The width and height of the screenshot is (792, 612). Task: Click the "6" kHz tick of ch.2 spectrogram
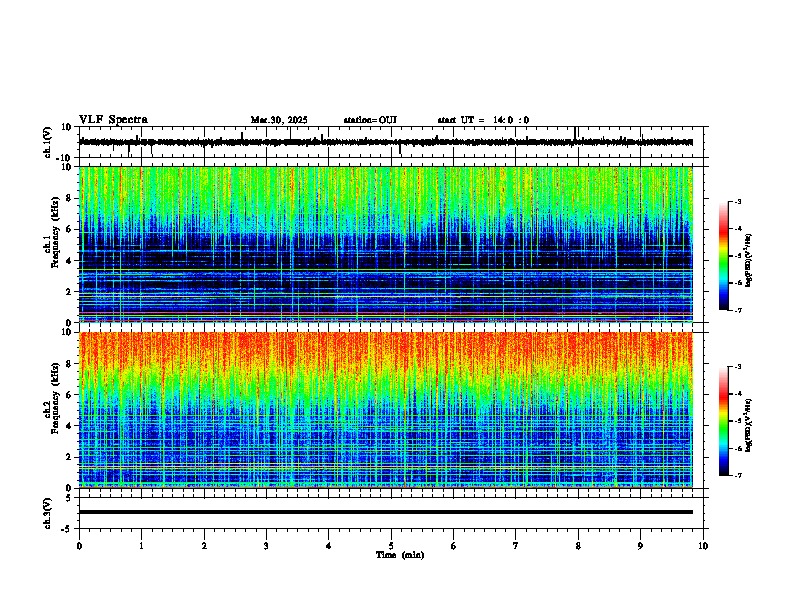click(x=70, y=395)
